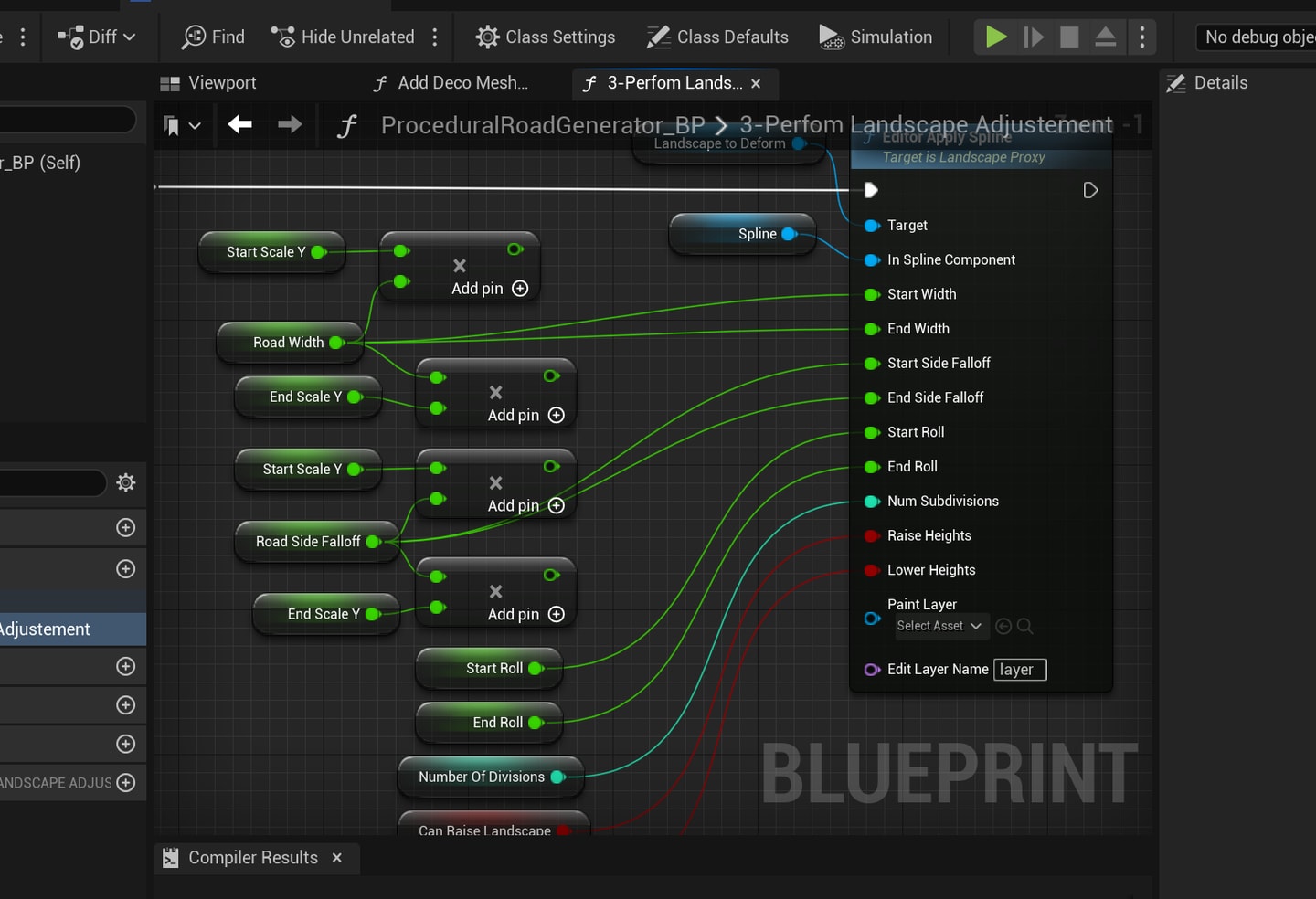Select the End Roll variable node
The height and width of the screenshot is (899, 1316).
point(489,723)
